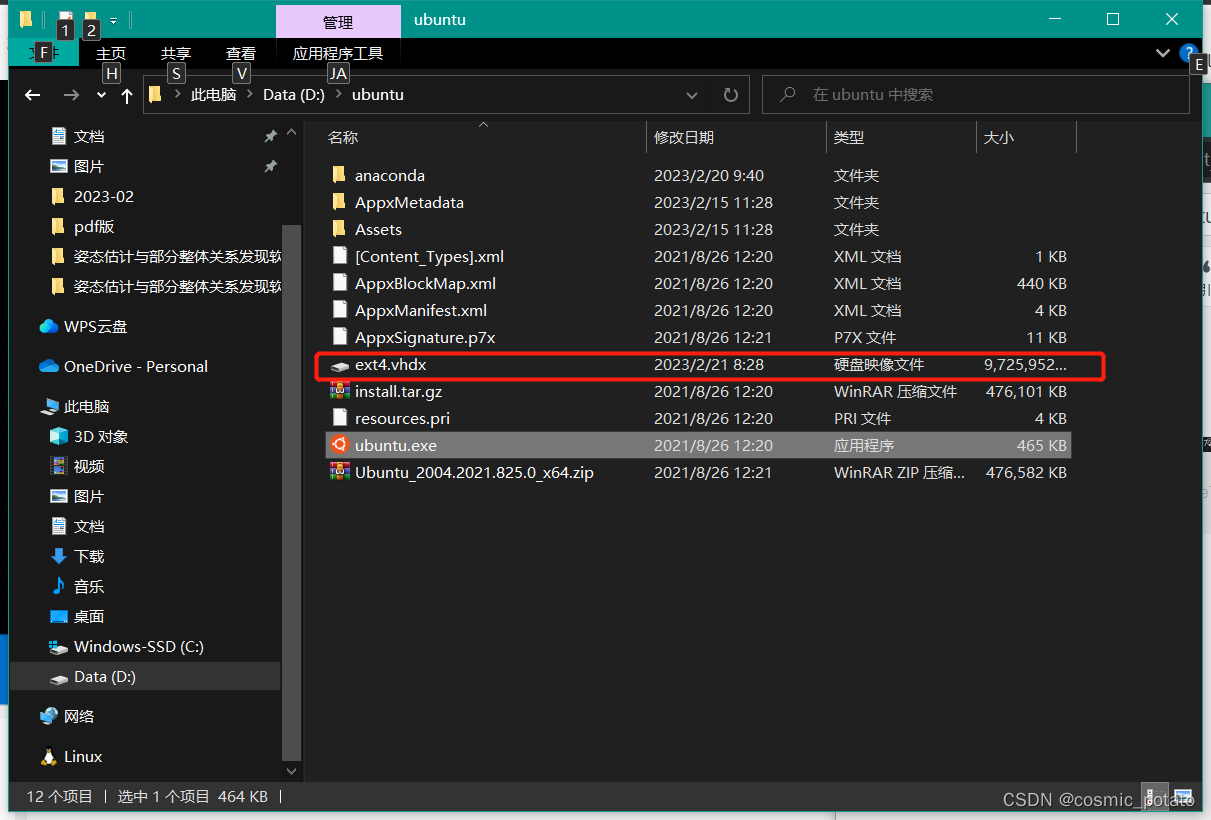Image resolution: width=1211 pixels, height=820 pixels.
Task: Click the forward navigation arrow
Action: (70, 95)
